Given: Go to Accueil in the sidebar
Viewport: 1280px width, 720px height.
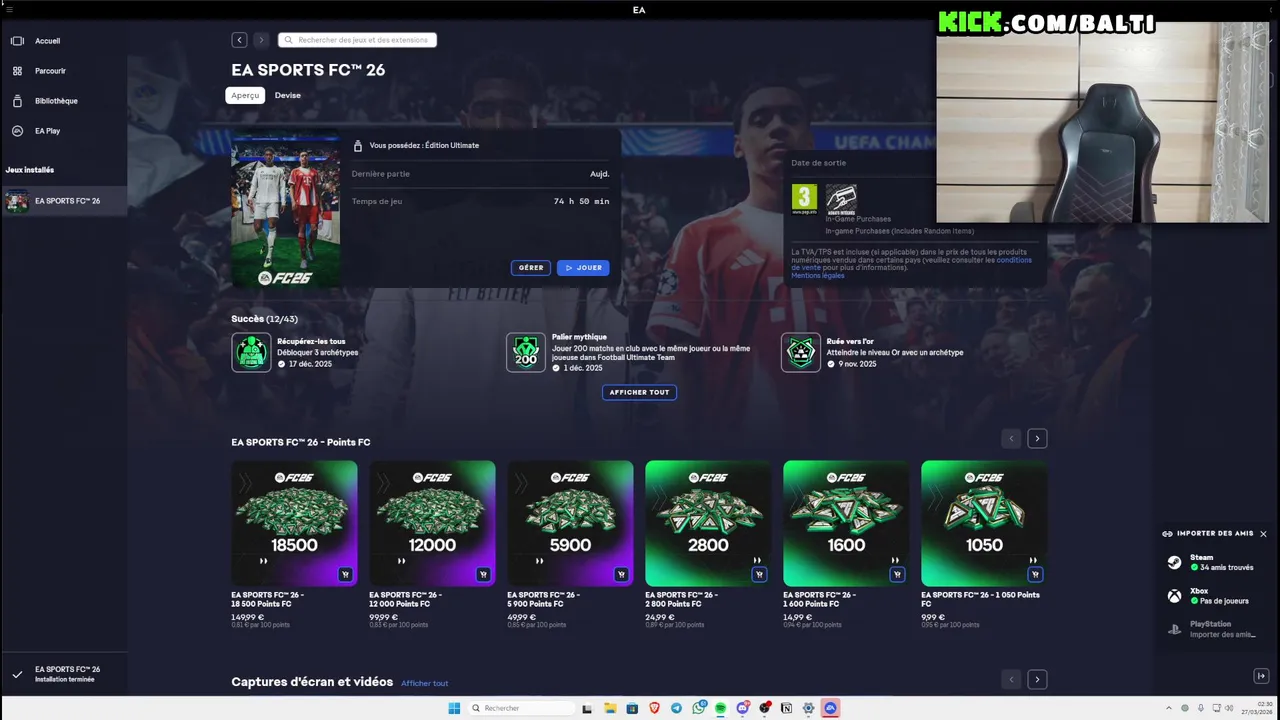Looking at the screenshot, I should 63,41.
